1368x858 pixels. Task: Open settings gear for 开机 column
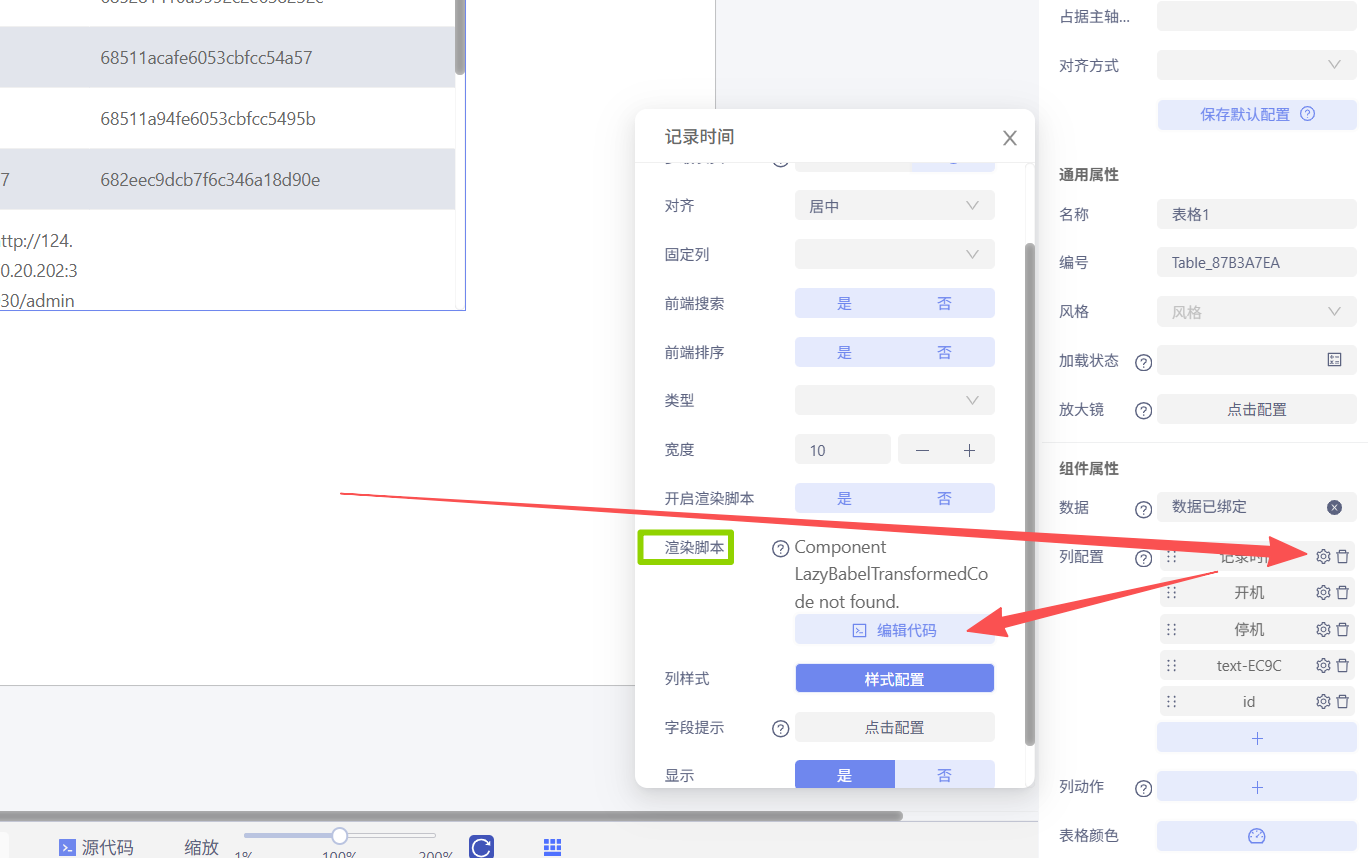1323,593
